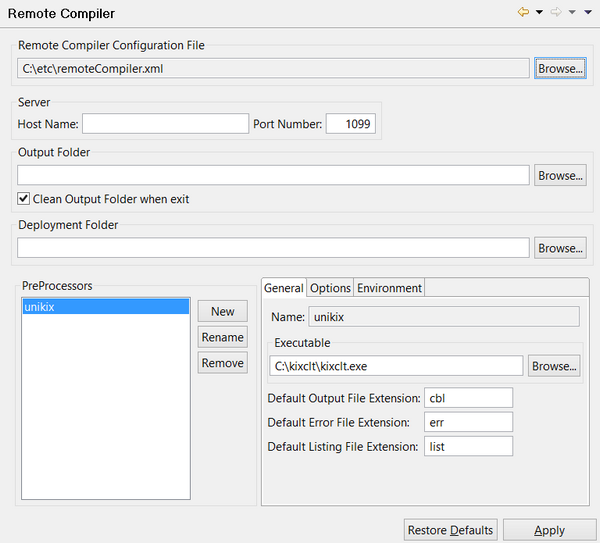This screenshot has width=600, height=543.
Task: Open the preference page view menu arrow
Action: pyautogui.click(x=588, y=13)
